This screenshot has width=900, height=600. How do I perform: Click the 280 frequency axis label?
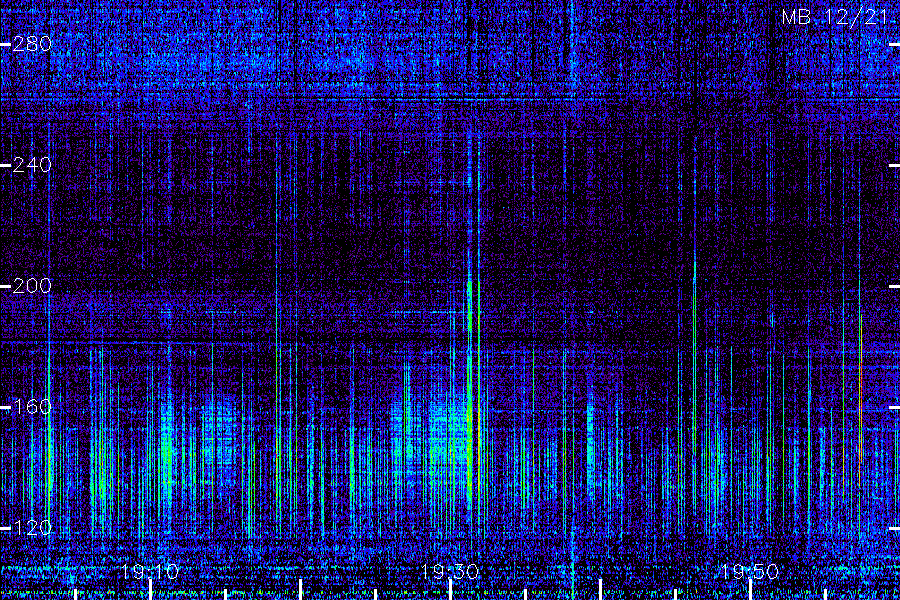point(32,44)
